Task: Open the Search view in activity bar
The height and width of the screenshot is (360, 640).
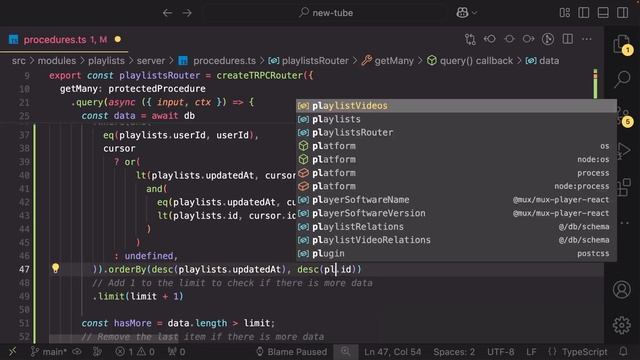Action: pos(622,79)
